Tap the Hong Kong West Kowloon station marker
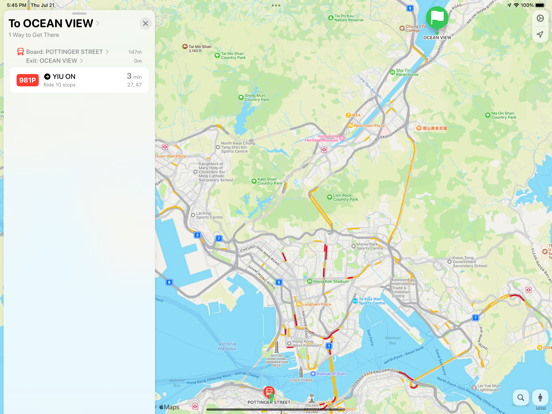The height and width of the screenshot is (414, 552). coord(289,343)
